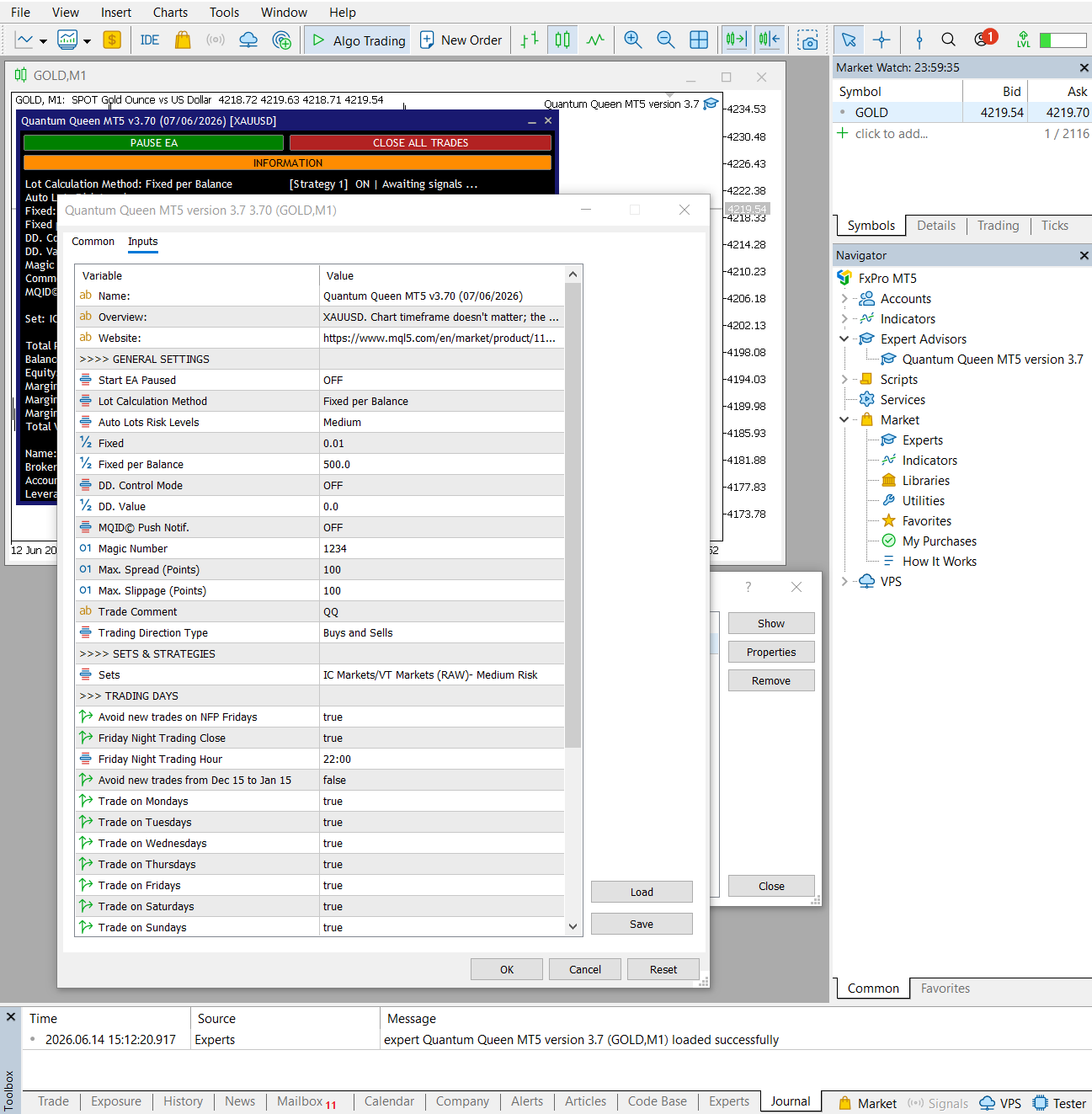Click the LVL depth of market icon
The width and height of the screenshot is (1092, 1114).
pyautogui.click(x=1023, y=40)
